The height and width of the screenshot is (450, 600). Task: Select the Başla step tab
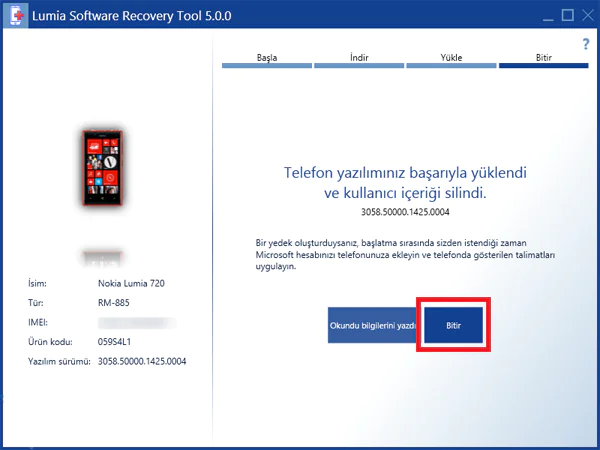[267, 60]
